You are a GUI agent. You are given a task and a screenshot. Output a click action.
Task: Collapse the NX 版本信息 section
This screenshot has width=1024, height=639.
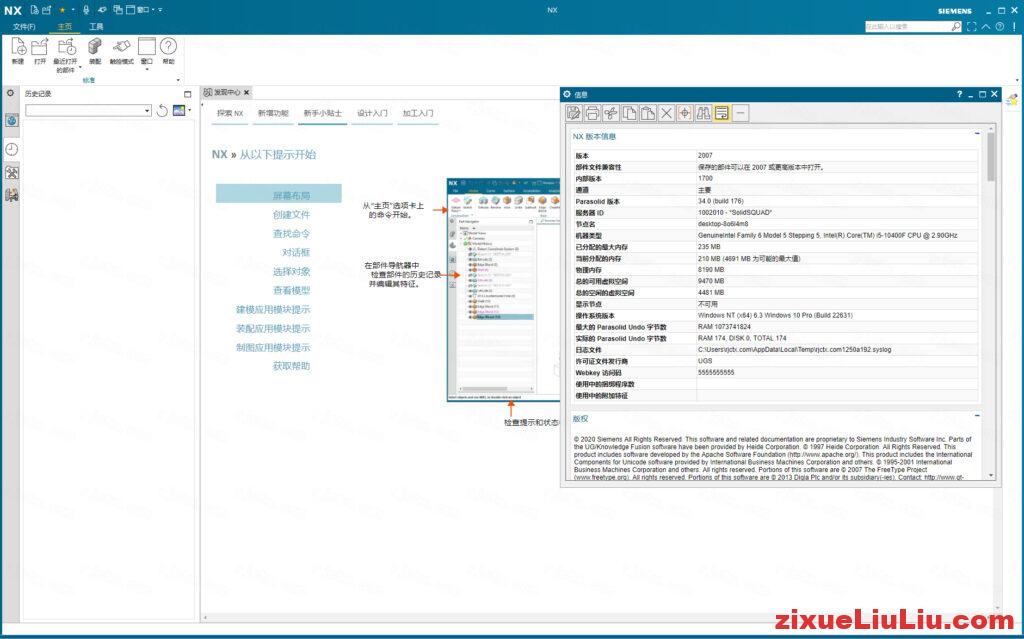tap(977, 133)
